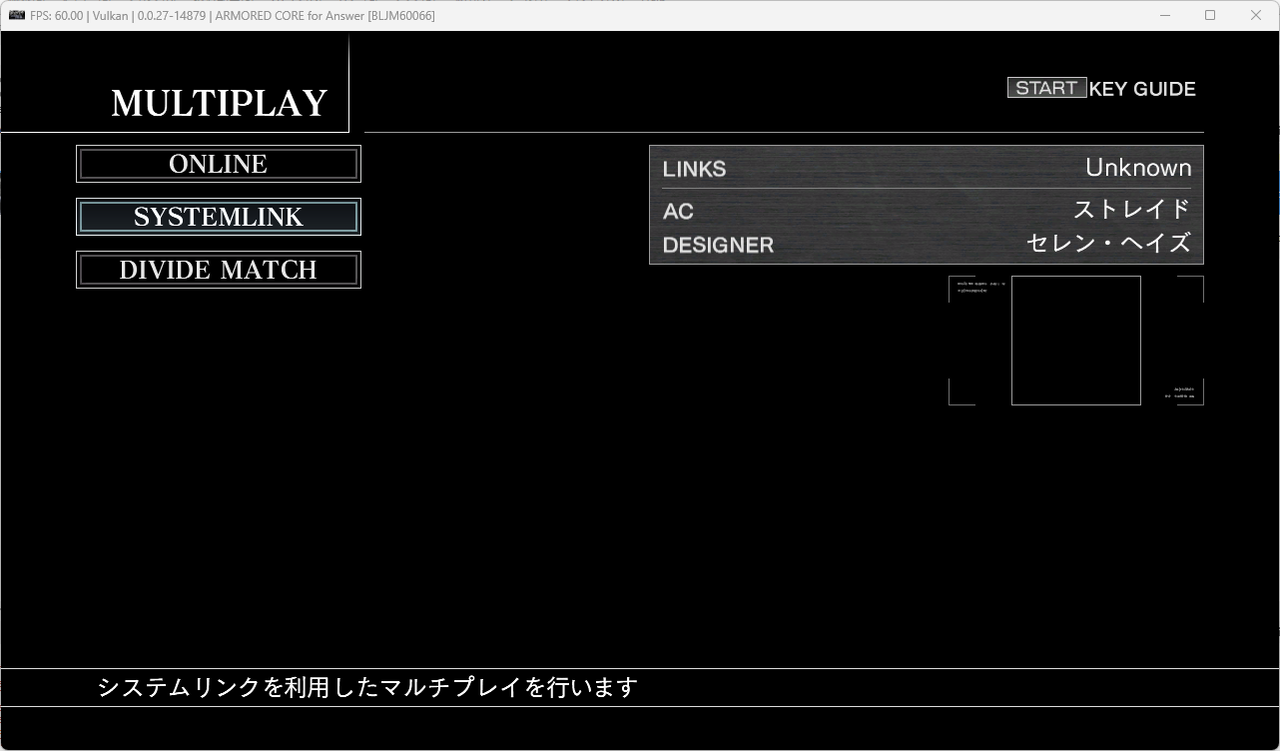Select the AC name ストレイド

[1132, 209]
